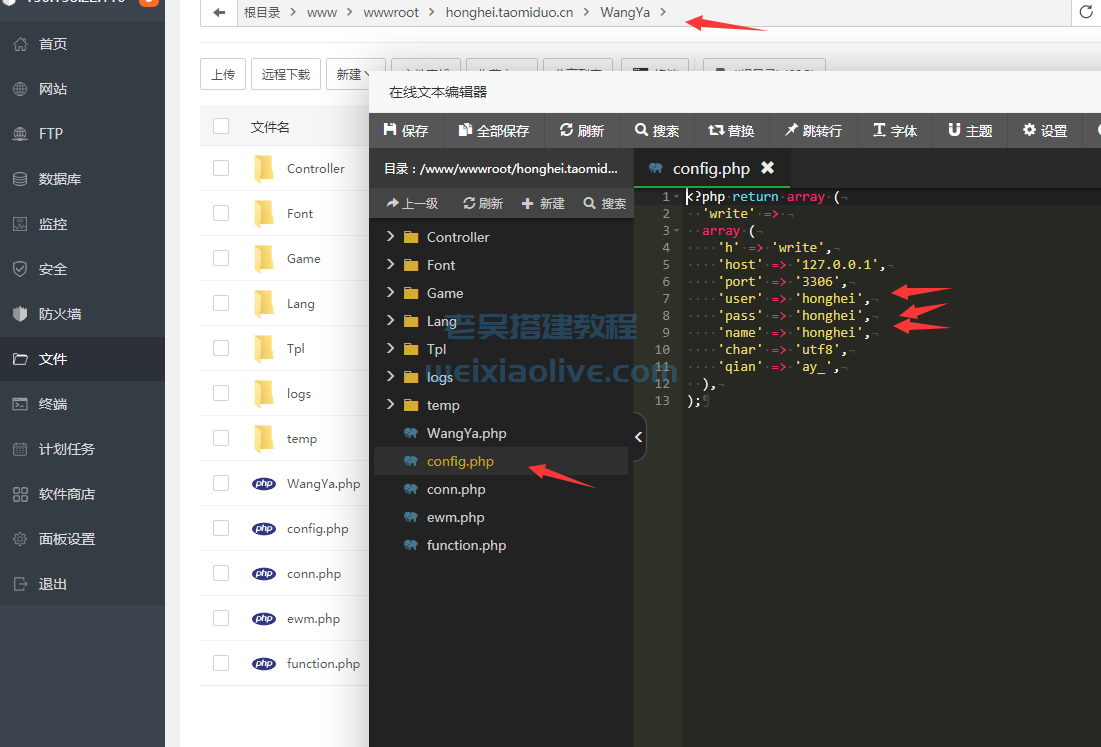Check the checkbox beside WangYa.php
1101x747 pixels.
(x=221, y=483)
